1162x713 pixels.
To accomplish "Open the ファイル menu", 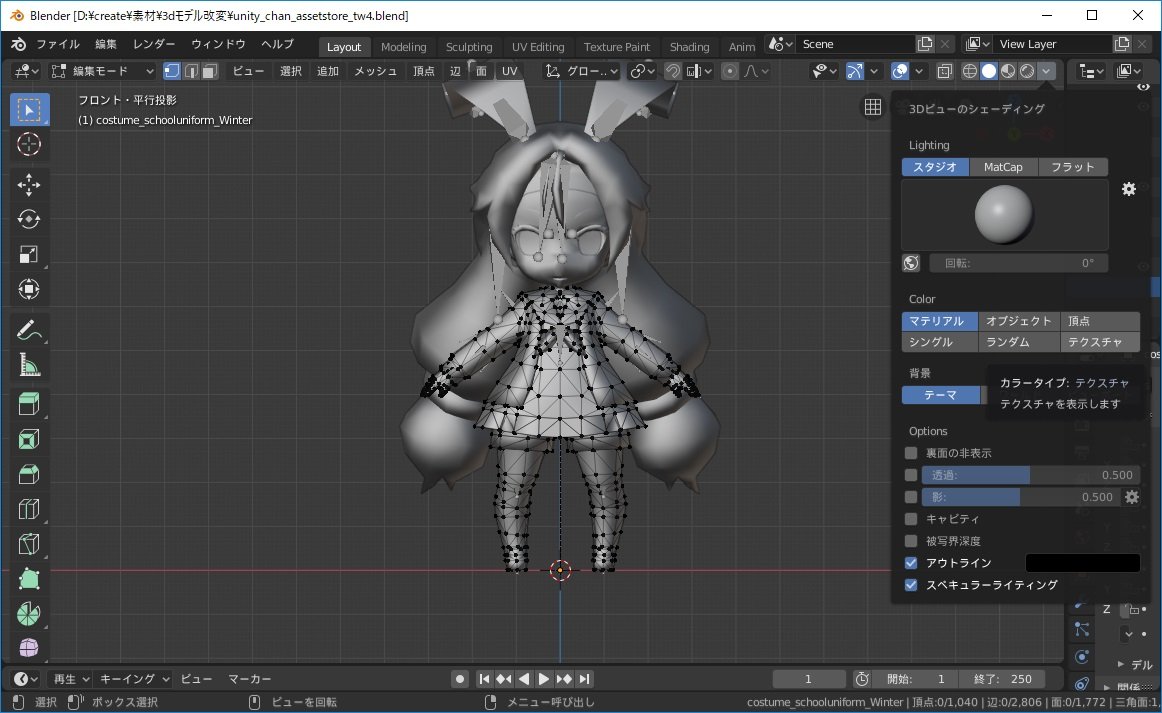I will [58, 44].
